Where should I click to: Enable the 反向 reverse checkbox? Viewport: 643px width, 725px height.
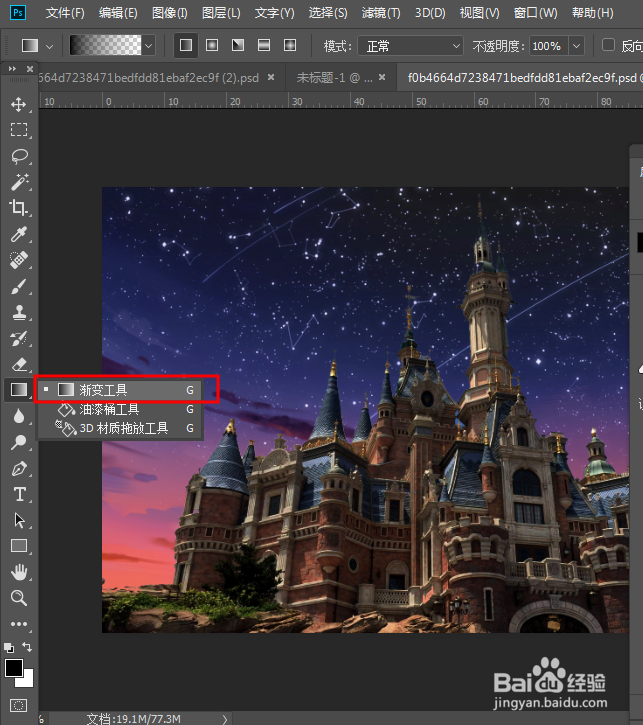(608, 45)
